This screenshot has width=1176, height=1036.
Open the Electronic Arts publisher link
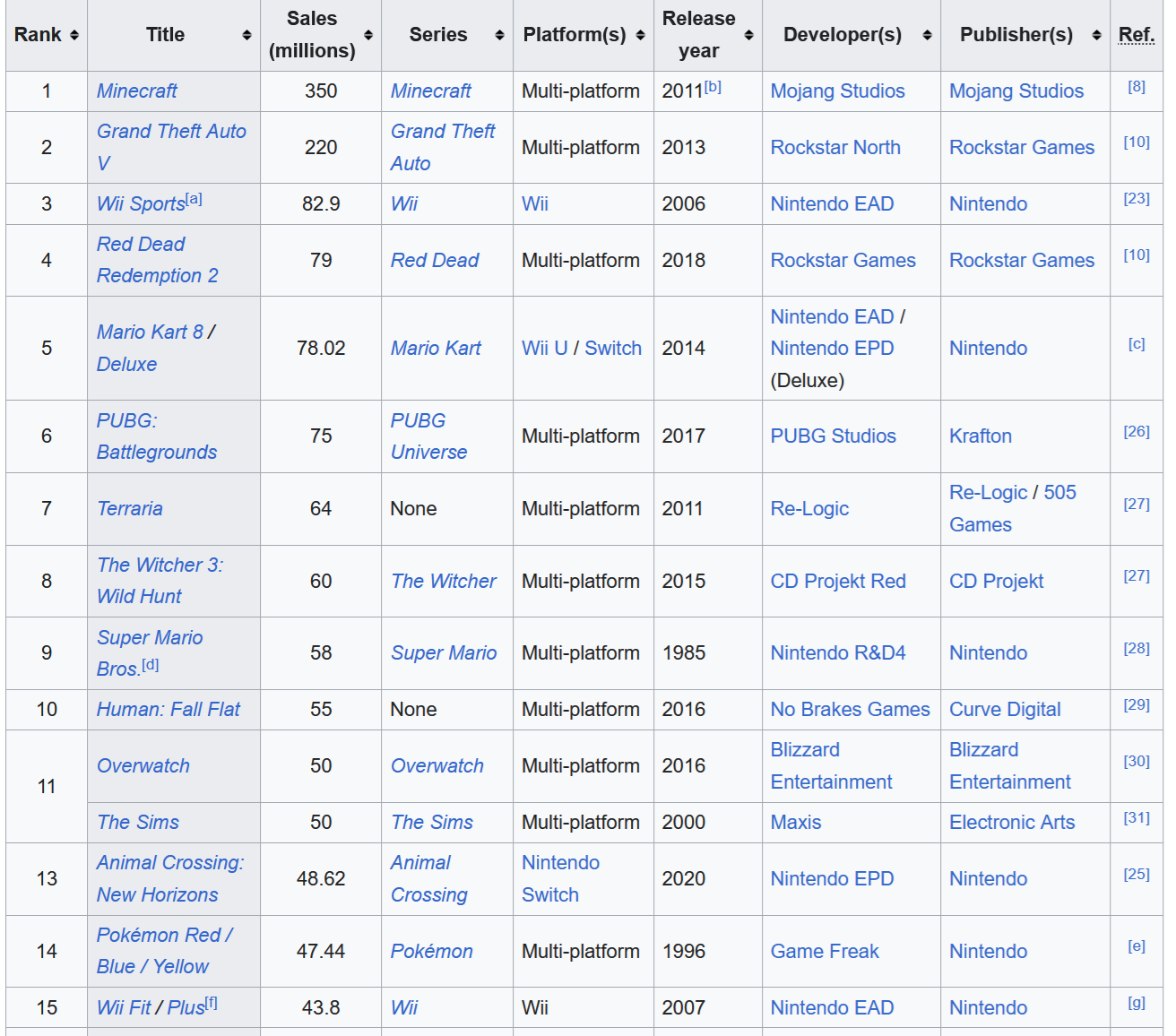click(x=1012, y=823)
